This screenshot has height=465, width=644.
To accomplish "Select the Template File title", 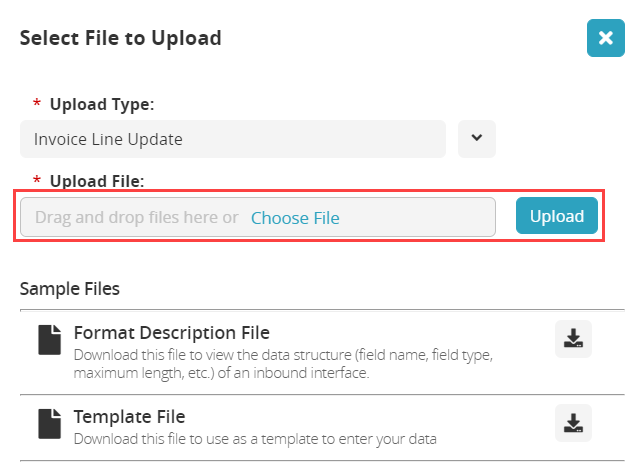I will pos(129,416).
